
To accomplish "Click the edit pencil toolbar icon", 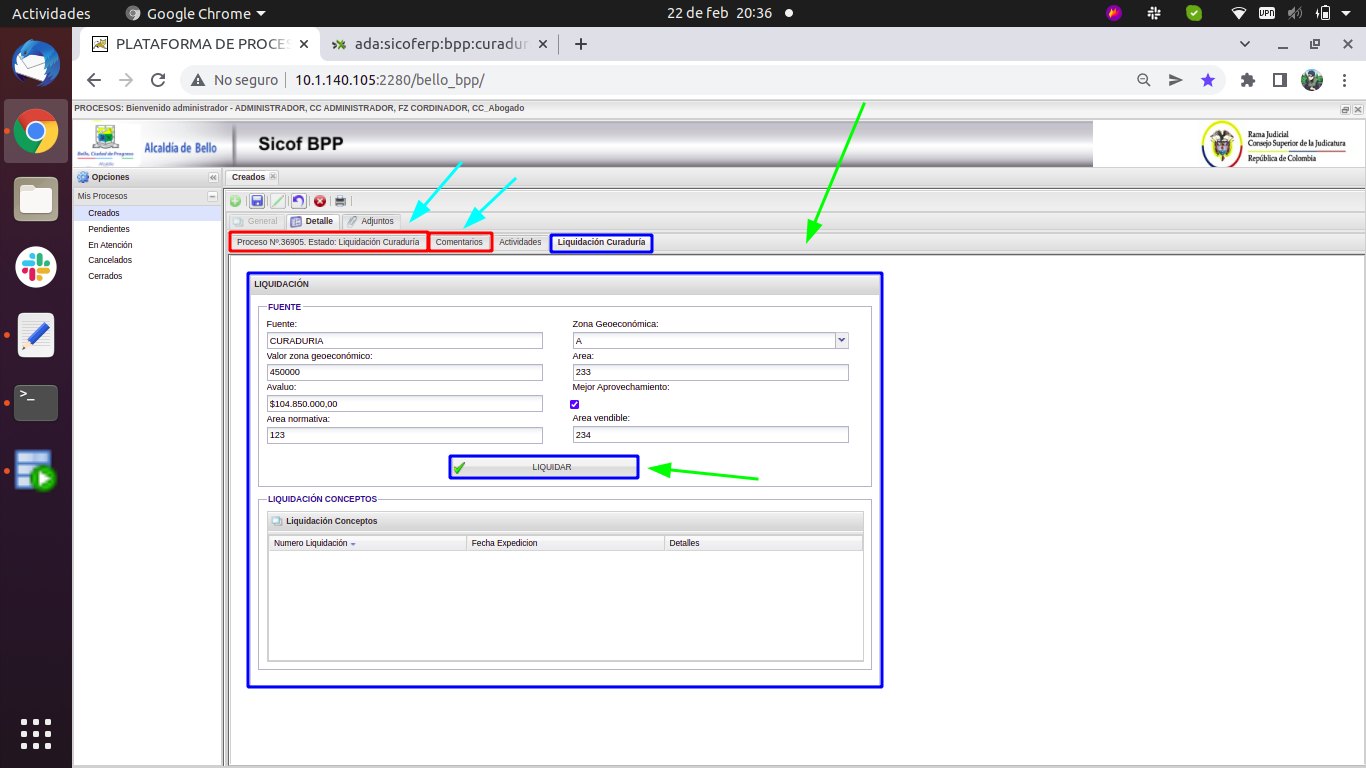I will [x=278, y=201].
